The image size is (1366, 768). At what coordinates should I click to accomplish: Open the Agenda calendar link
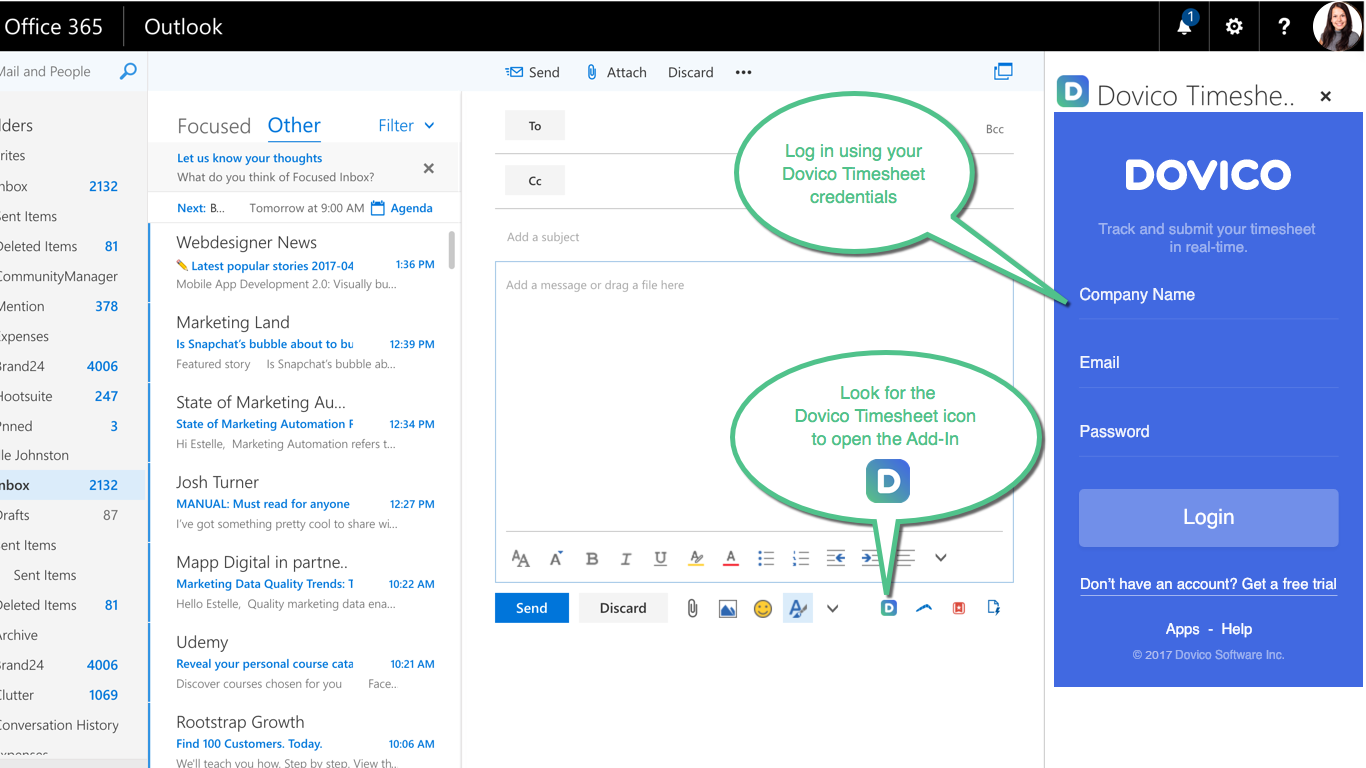tap(402, 208)
